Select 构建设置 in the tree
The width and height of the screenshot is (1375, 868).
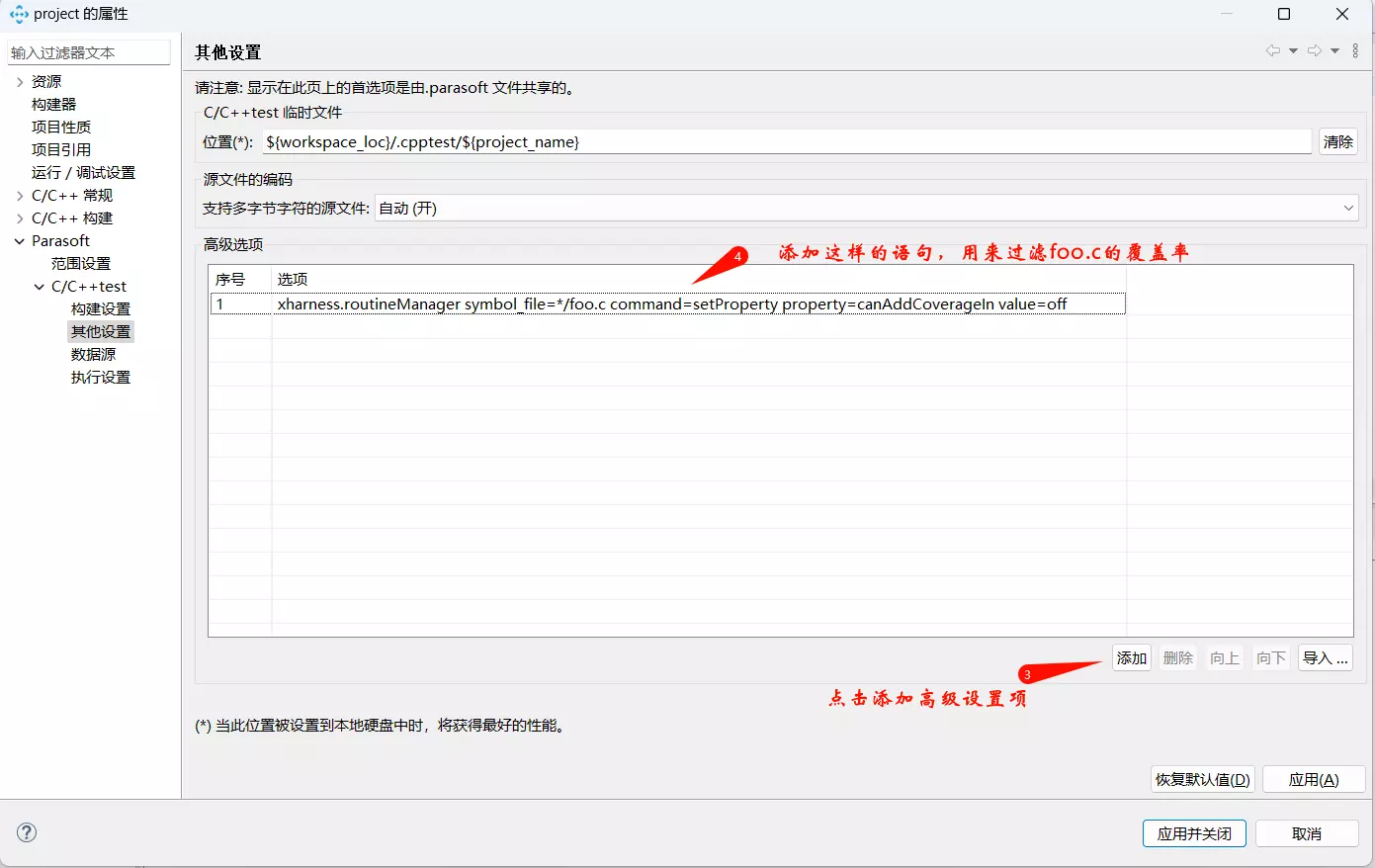tap(100, 309)
